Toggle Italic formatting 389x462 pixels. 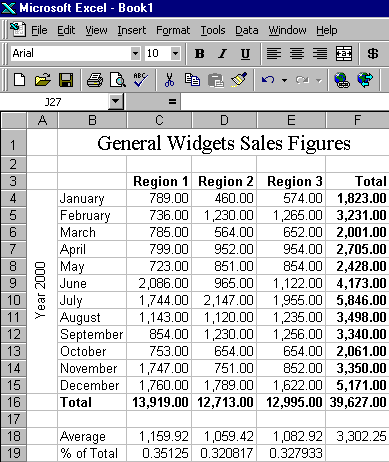tap(222, 54)
